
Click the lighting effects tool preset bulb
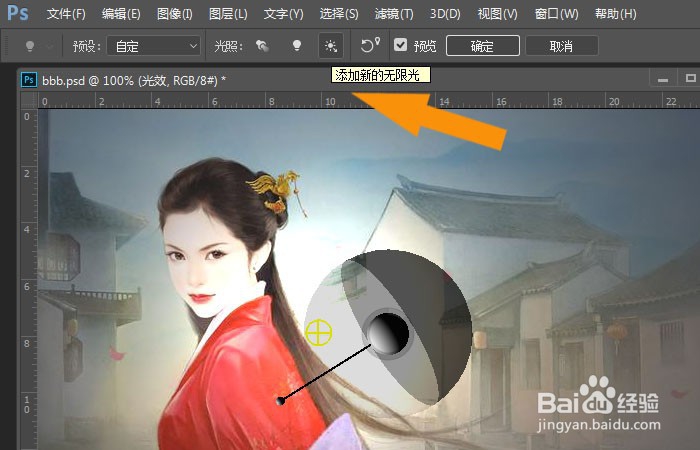pos(29,46)
